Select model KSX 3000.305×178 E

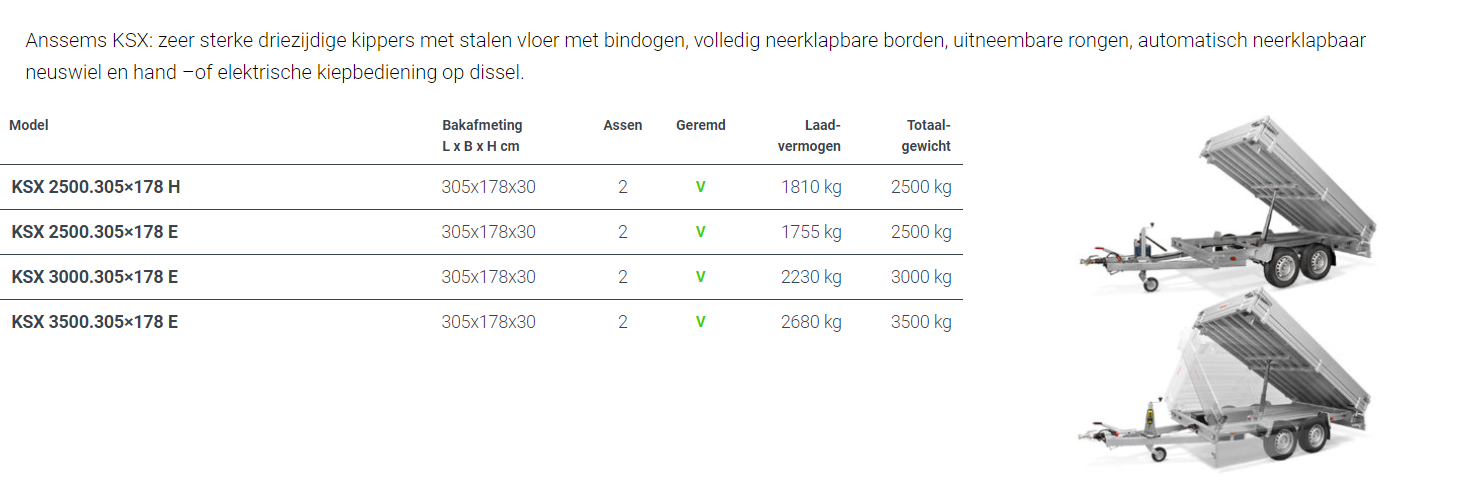point(95,277)
